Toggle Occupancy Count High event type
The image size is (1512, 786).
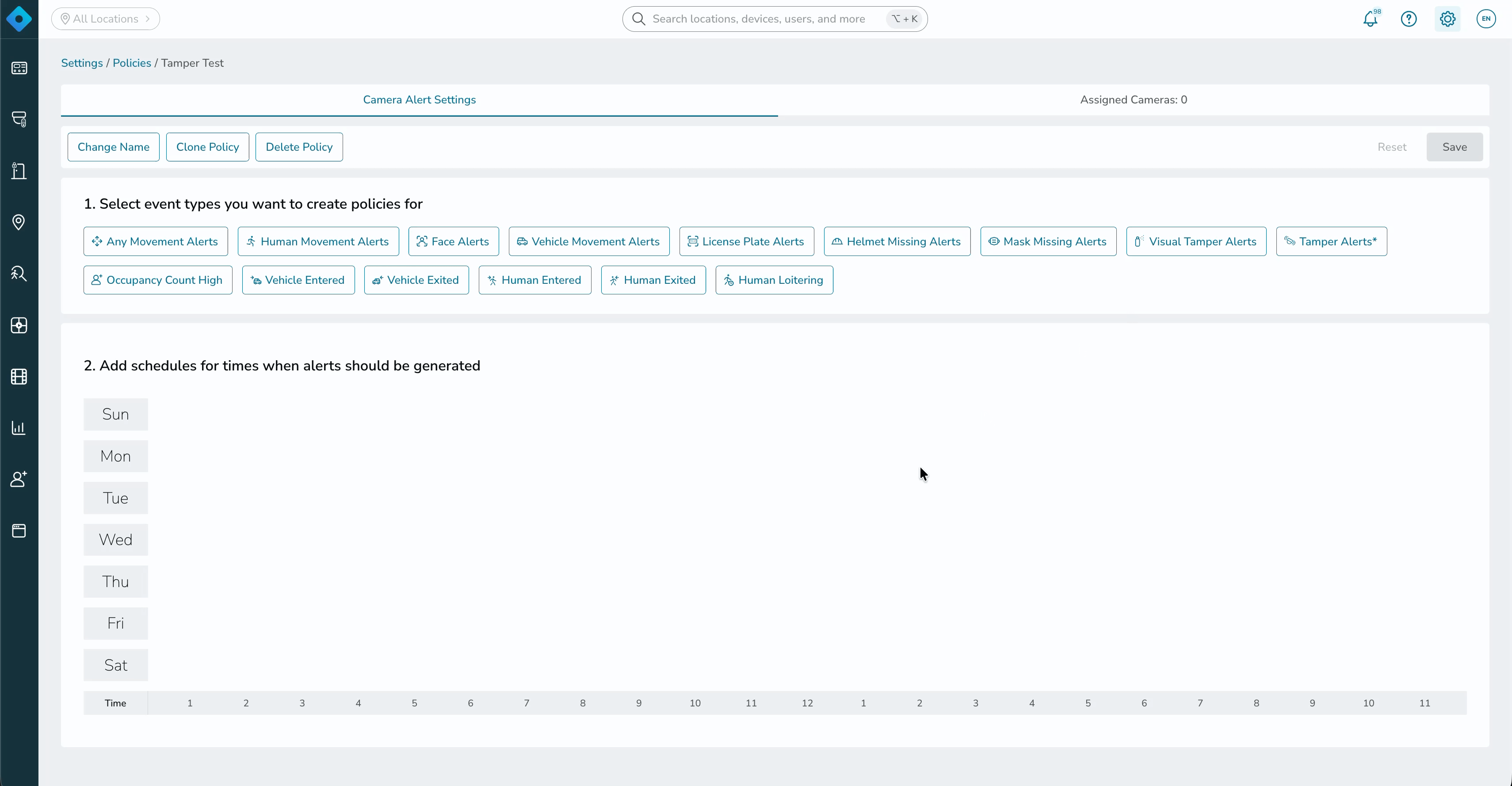point(158,280)
